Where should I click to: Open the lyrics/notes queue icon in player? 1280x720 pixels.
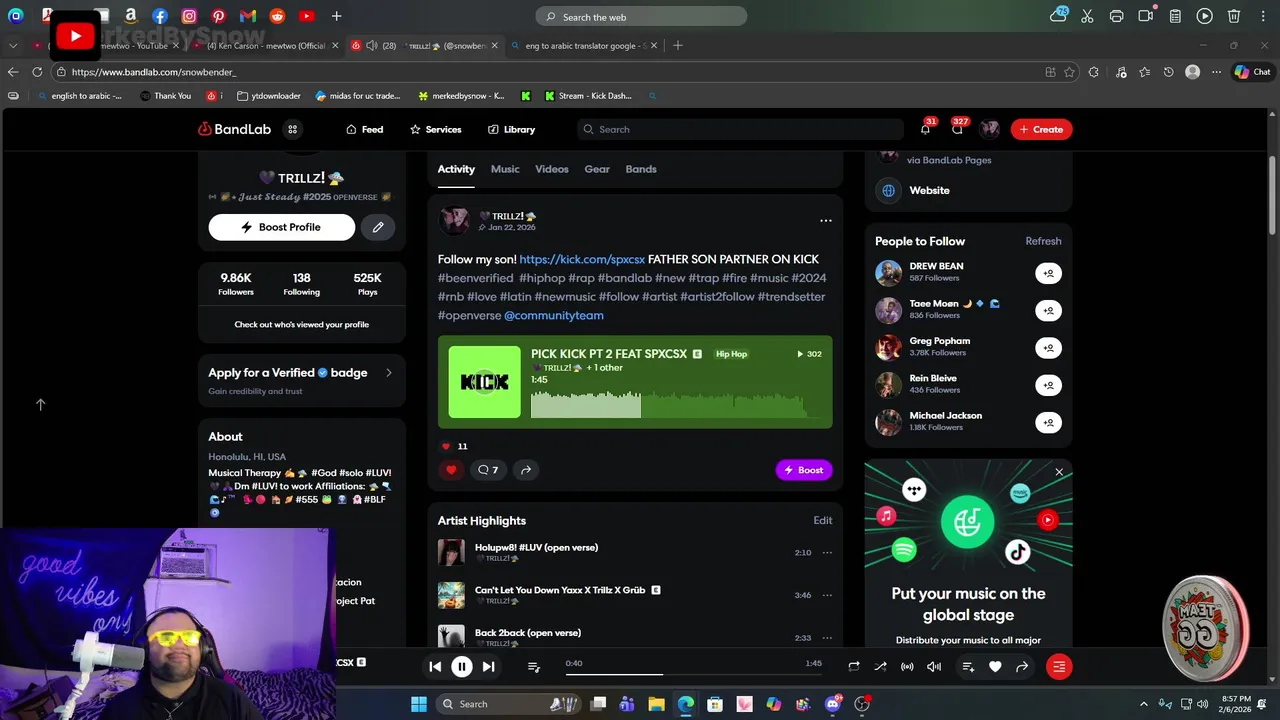pos(533,667)
